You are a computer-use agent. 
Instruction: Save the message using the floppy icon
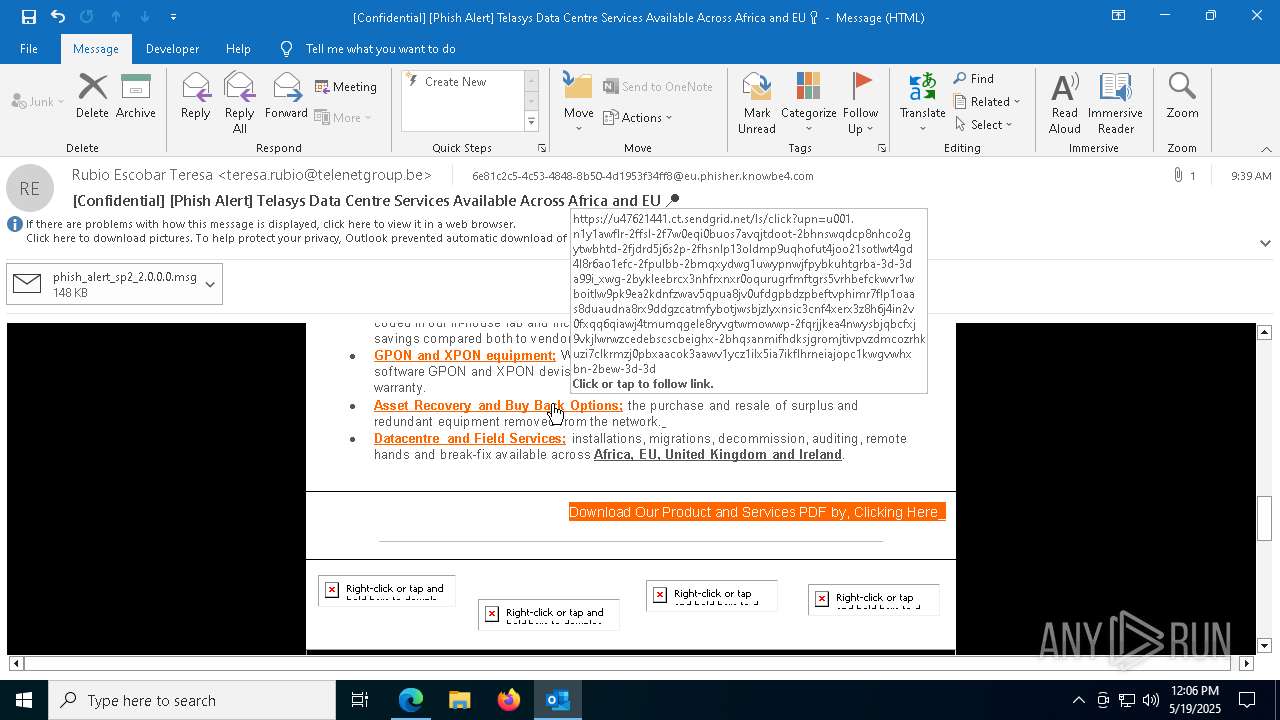28,17
